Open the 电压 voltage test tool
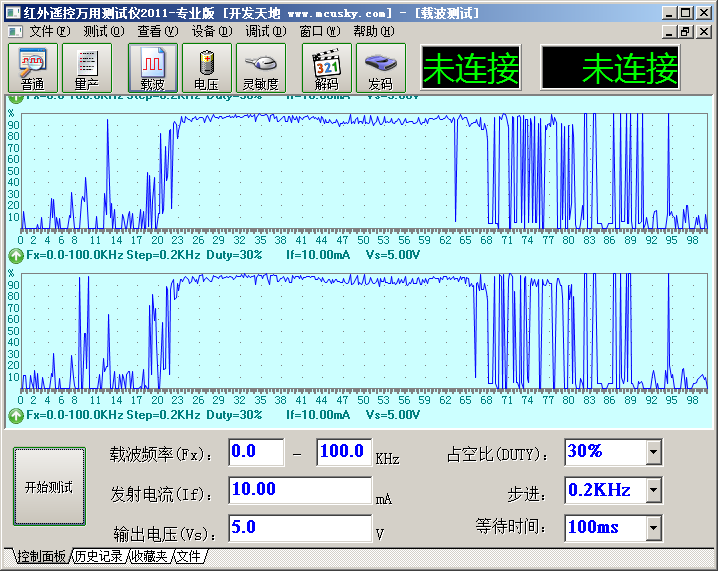Image resolution: width=718 pixels, height=571 pixels. (207, 68)
